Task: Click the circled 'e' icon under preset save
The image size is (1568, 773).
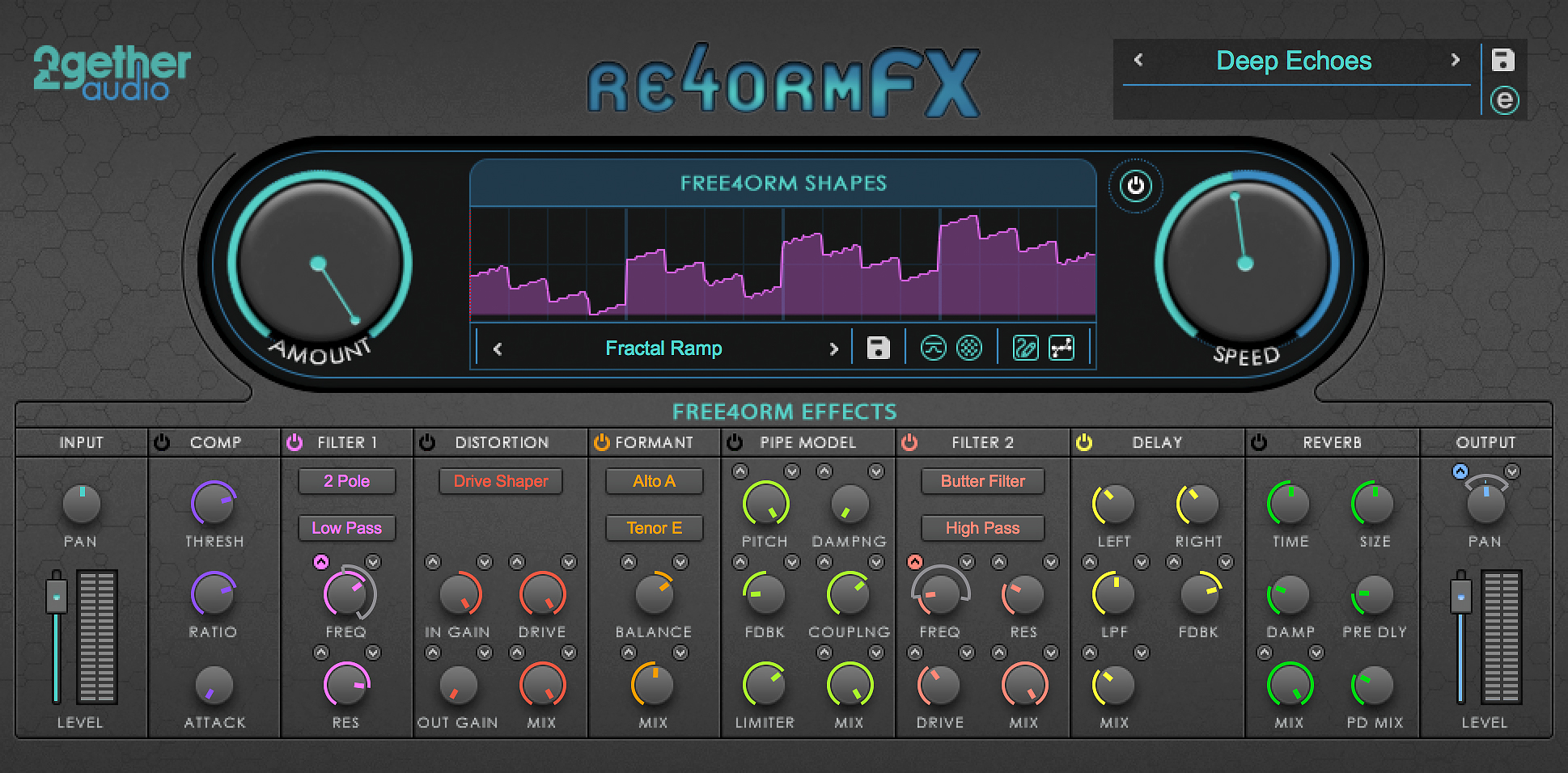Action: 1504,100
